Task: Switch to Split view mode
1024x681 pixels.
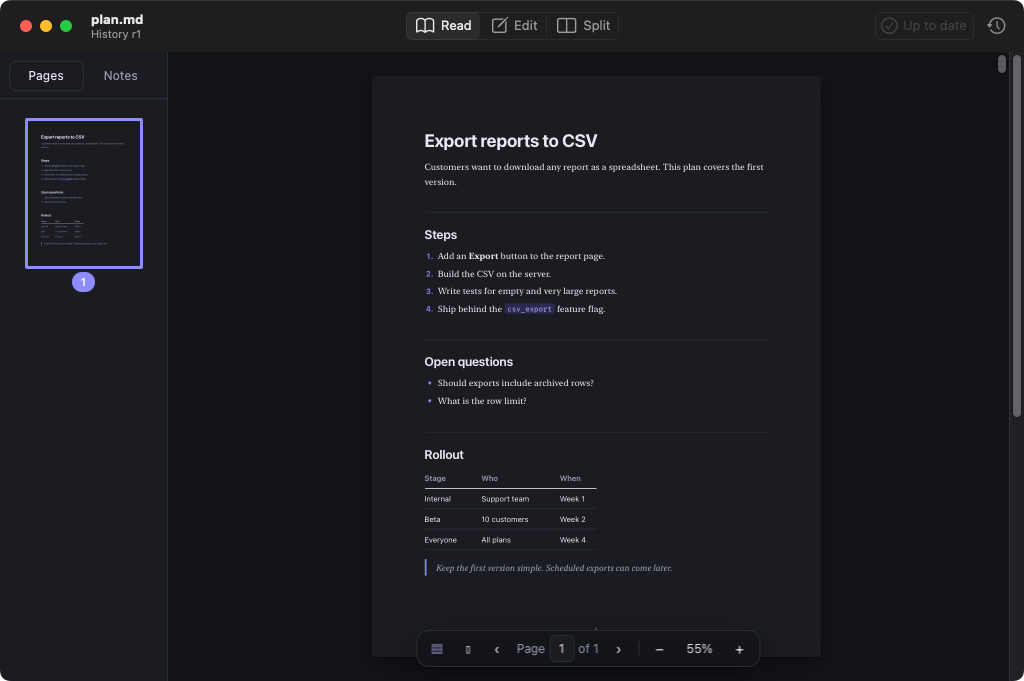Action: point(583,25)
